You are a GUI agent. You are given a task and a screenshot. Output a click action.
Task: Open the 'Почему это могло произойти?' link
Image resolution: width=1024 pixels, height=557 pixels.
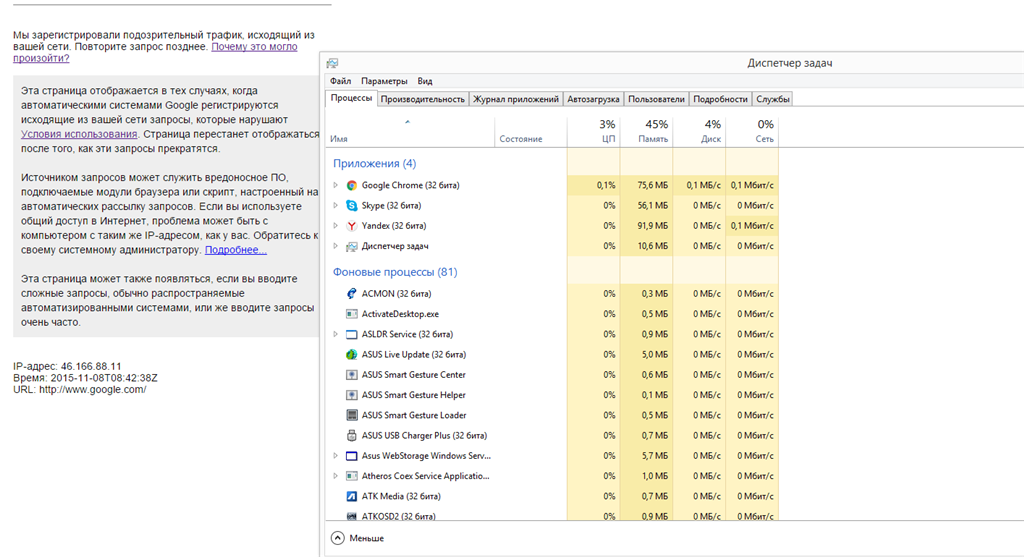[254, 47]
